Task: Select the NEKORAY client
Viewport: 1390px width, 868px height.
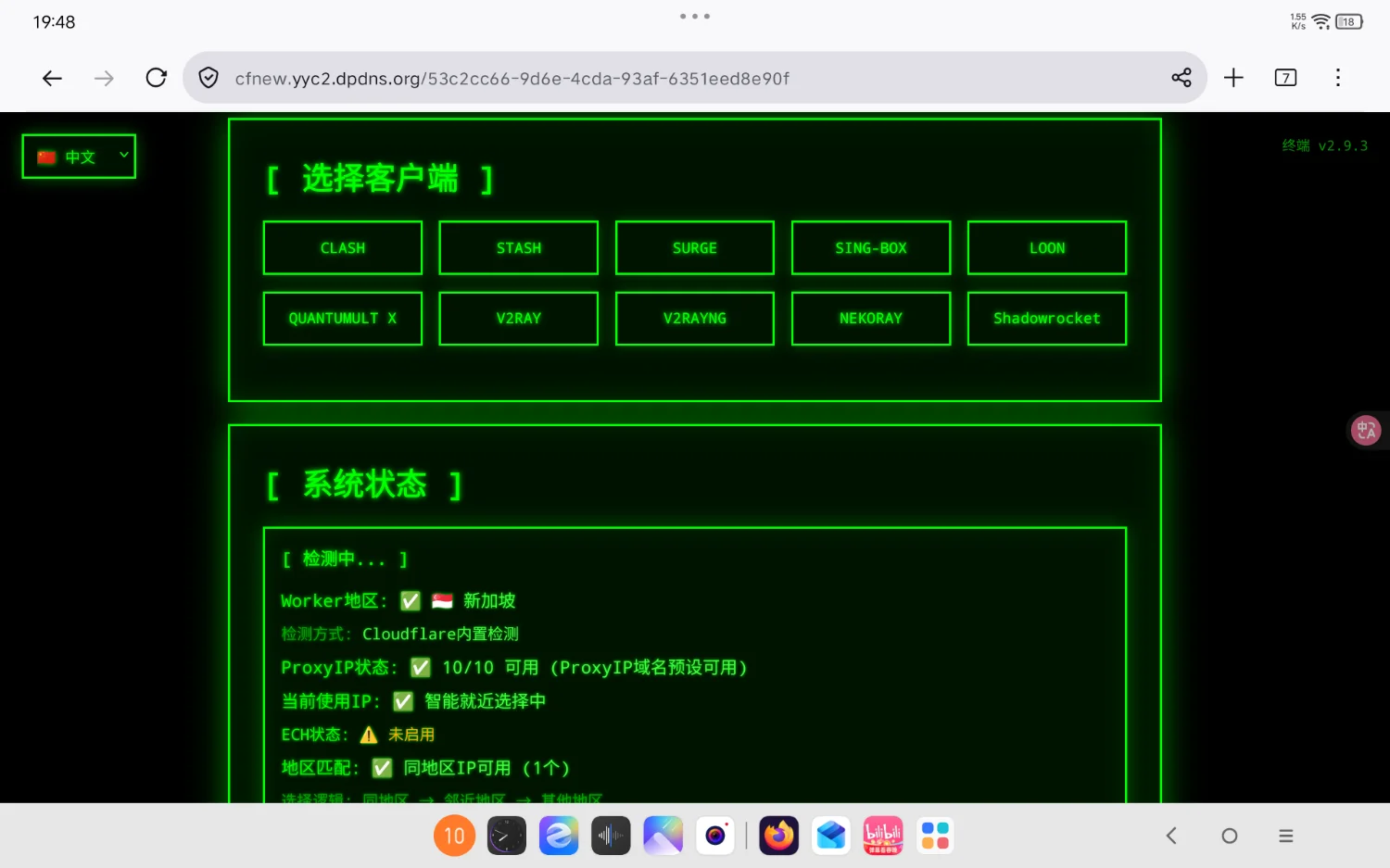Action: pos(871,319)
